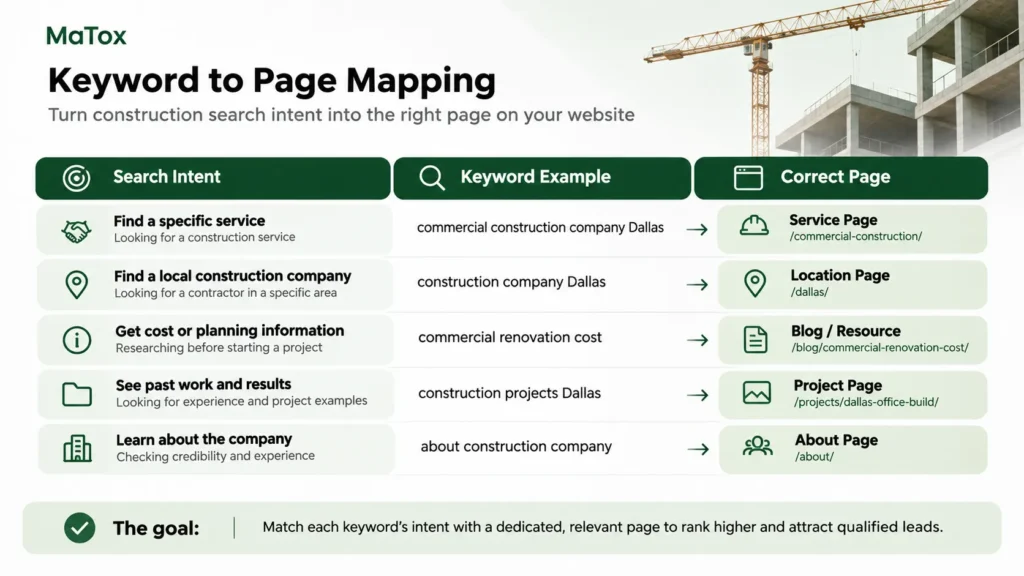Click the target icon beside Search Intent
Viewport: 1024px width, 576px height.
coord(76,178)
